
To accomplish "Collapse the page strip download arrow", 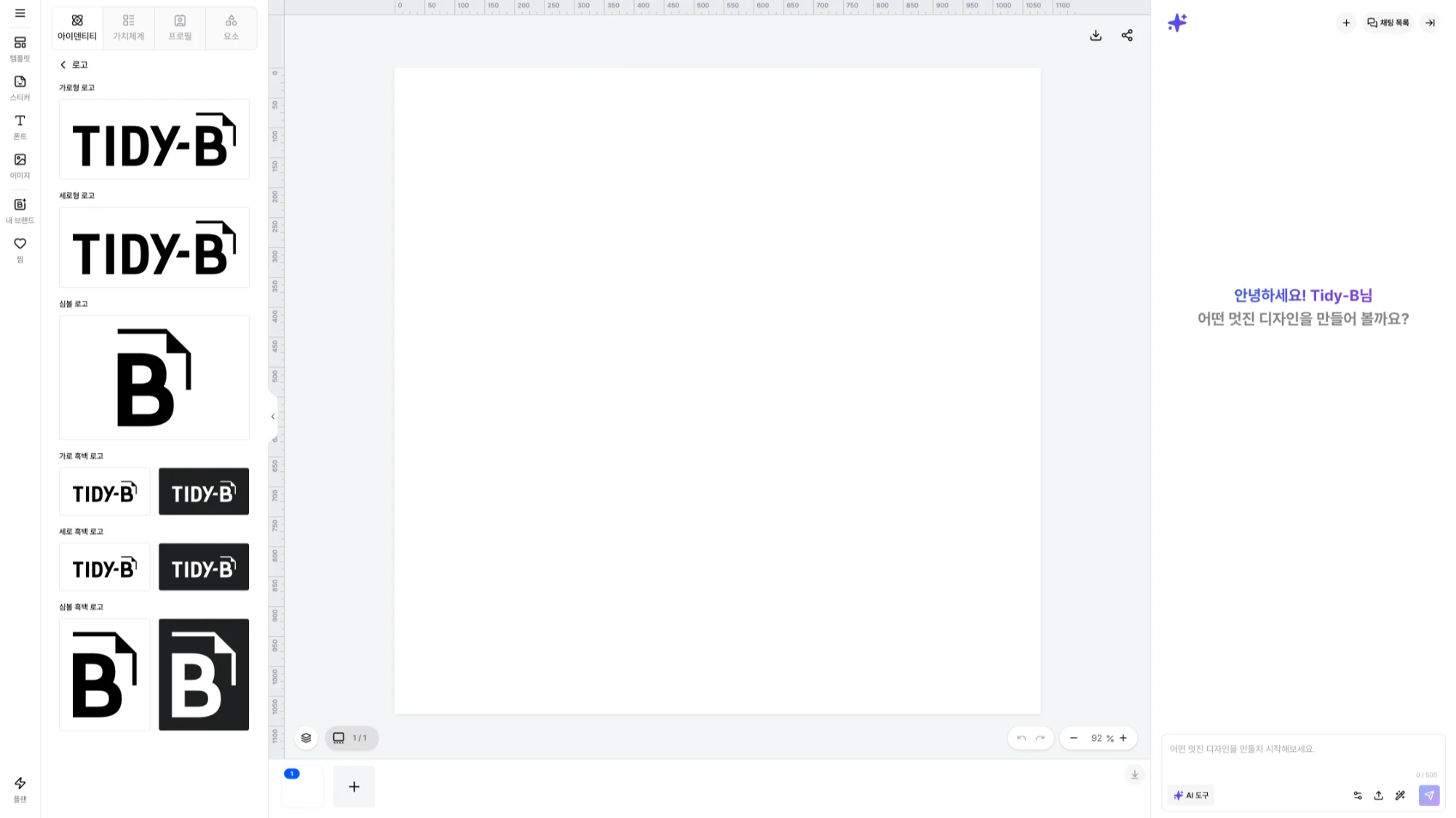I will click(x=1134, y=774).
